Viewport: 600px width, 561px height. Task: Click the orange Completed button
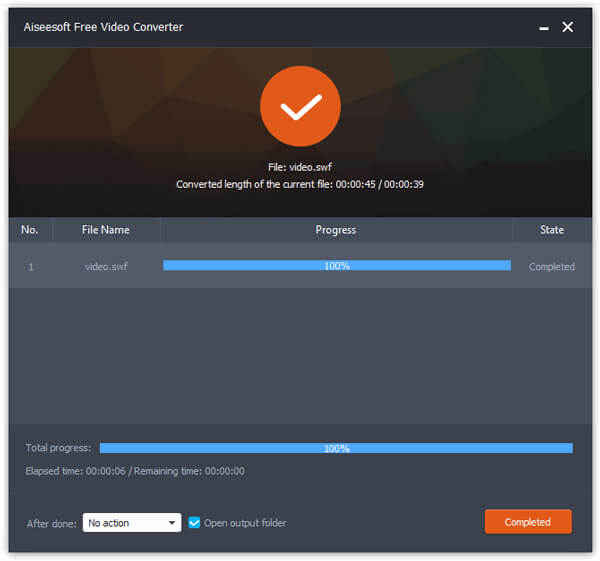pos(528,522)
